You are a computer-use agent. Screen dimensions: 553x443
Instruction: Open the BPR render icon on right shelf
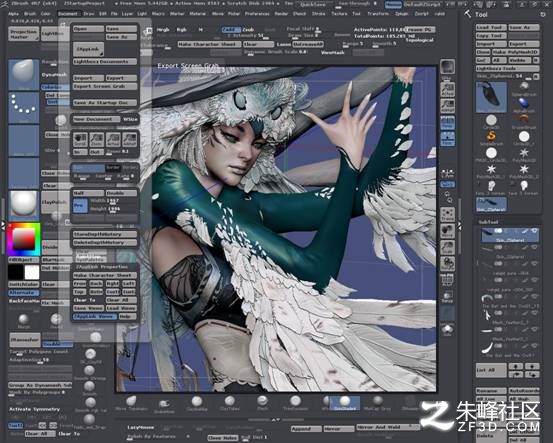[448, 68]
